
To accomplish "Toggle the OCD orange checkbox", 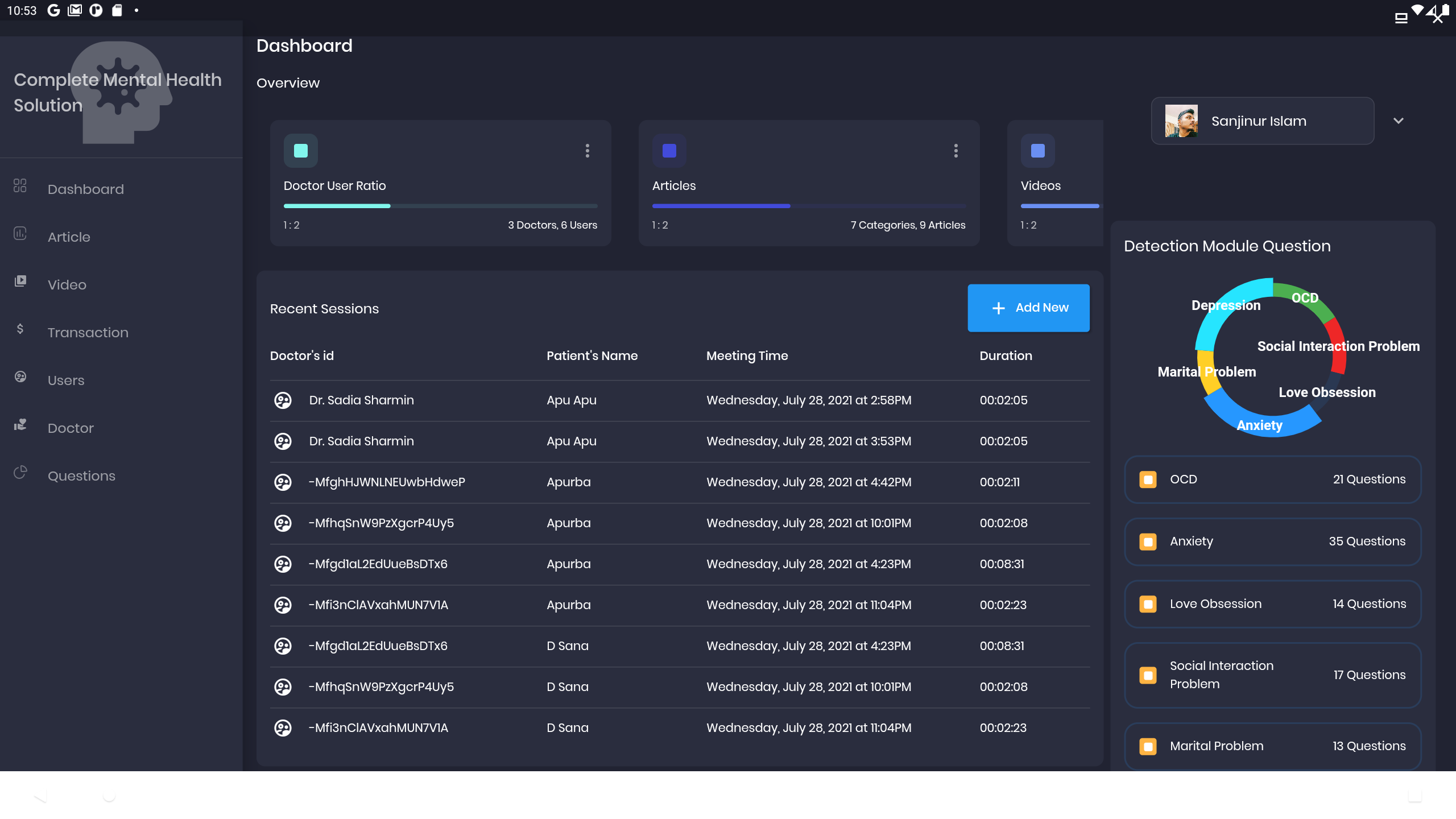I will pyautogui.click(x=1148, y=479).
